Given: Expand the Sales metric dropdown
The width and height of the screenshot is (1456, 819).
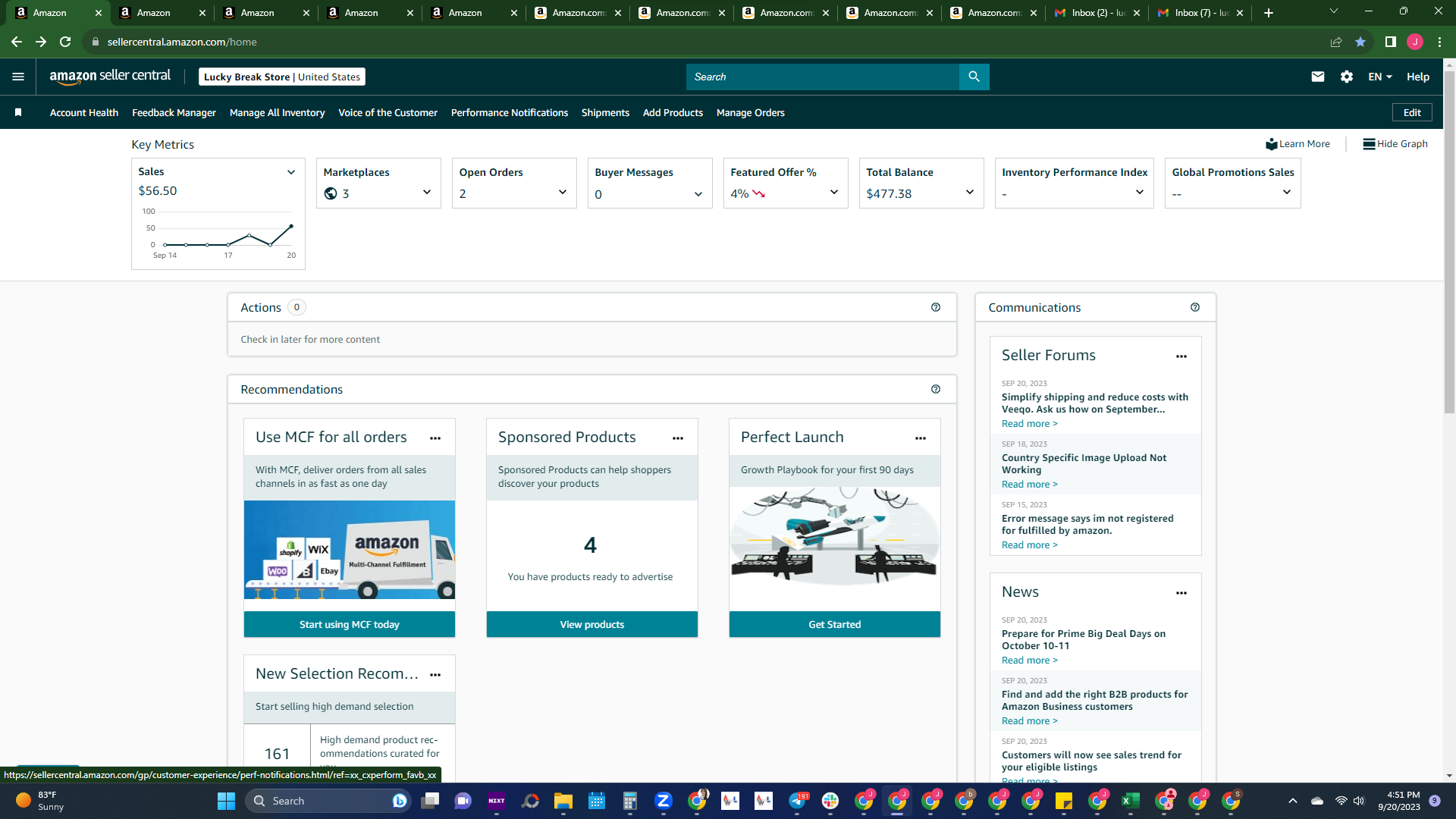Looking at the screenshot, I should click(x=291, y=172).
